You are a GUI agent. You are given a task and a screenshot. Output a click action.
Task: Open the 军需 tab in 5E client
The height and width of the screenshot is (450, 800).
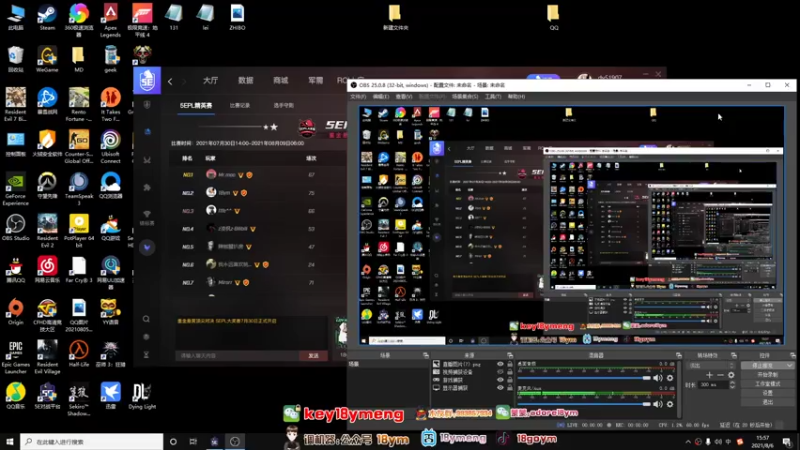coord(315,81)
